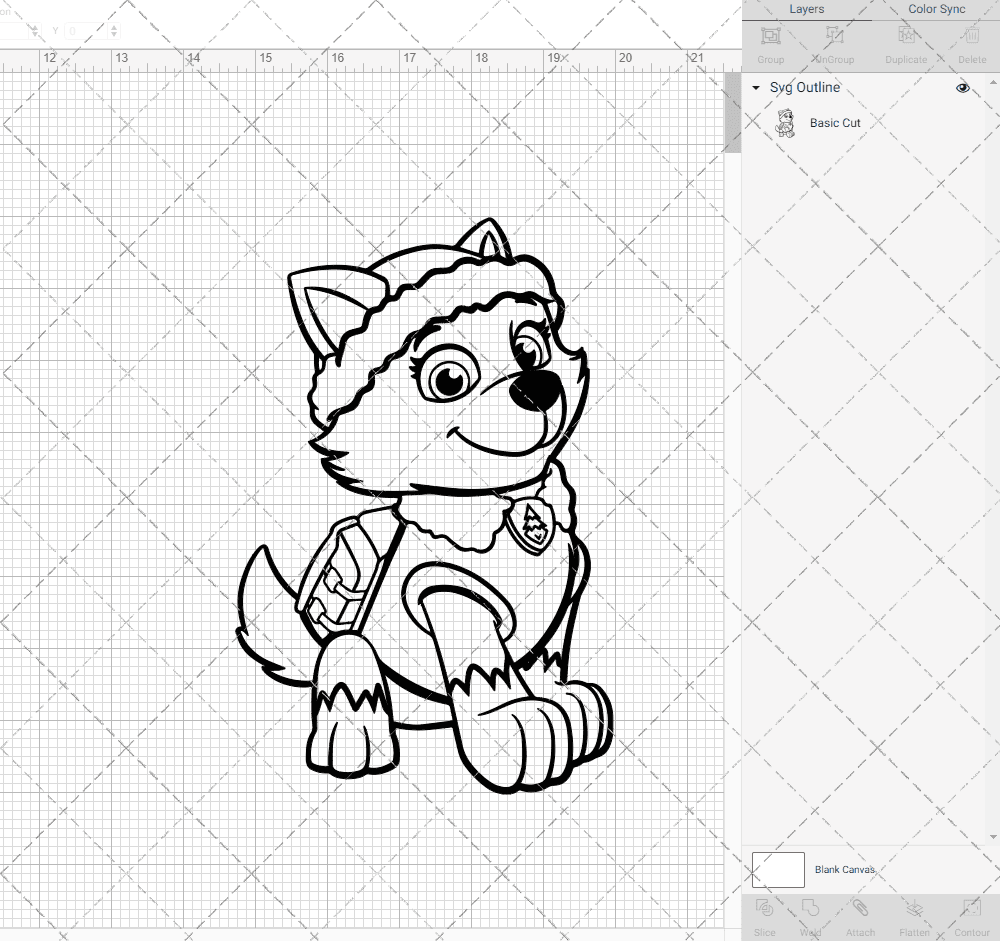
Task: Switch to the Color Sync tab
Action: [x=936, y=9]
